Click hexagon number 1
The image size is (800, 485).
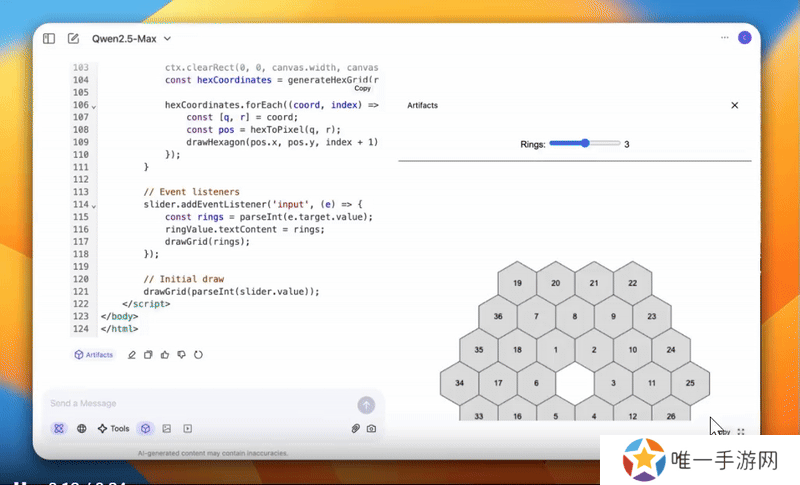[x=556, y=350]
